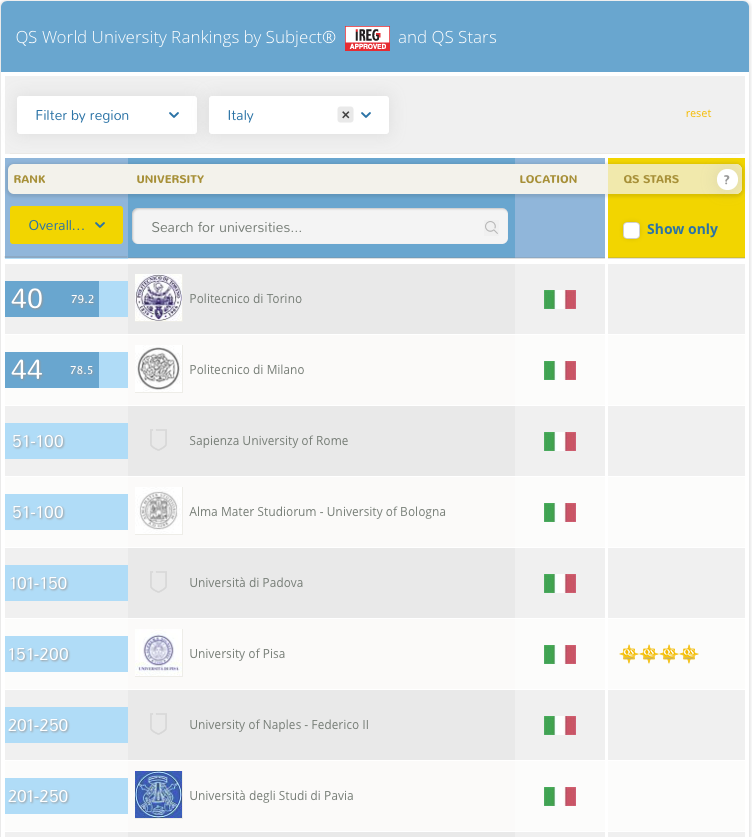The height and width of the screenshot is (837, 752).
Task: Toggle the Show only QS Stars checkbox
Action: (x=631, y=230)
